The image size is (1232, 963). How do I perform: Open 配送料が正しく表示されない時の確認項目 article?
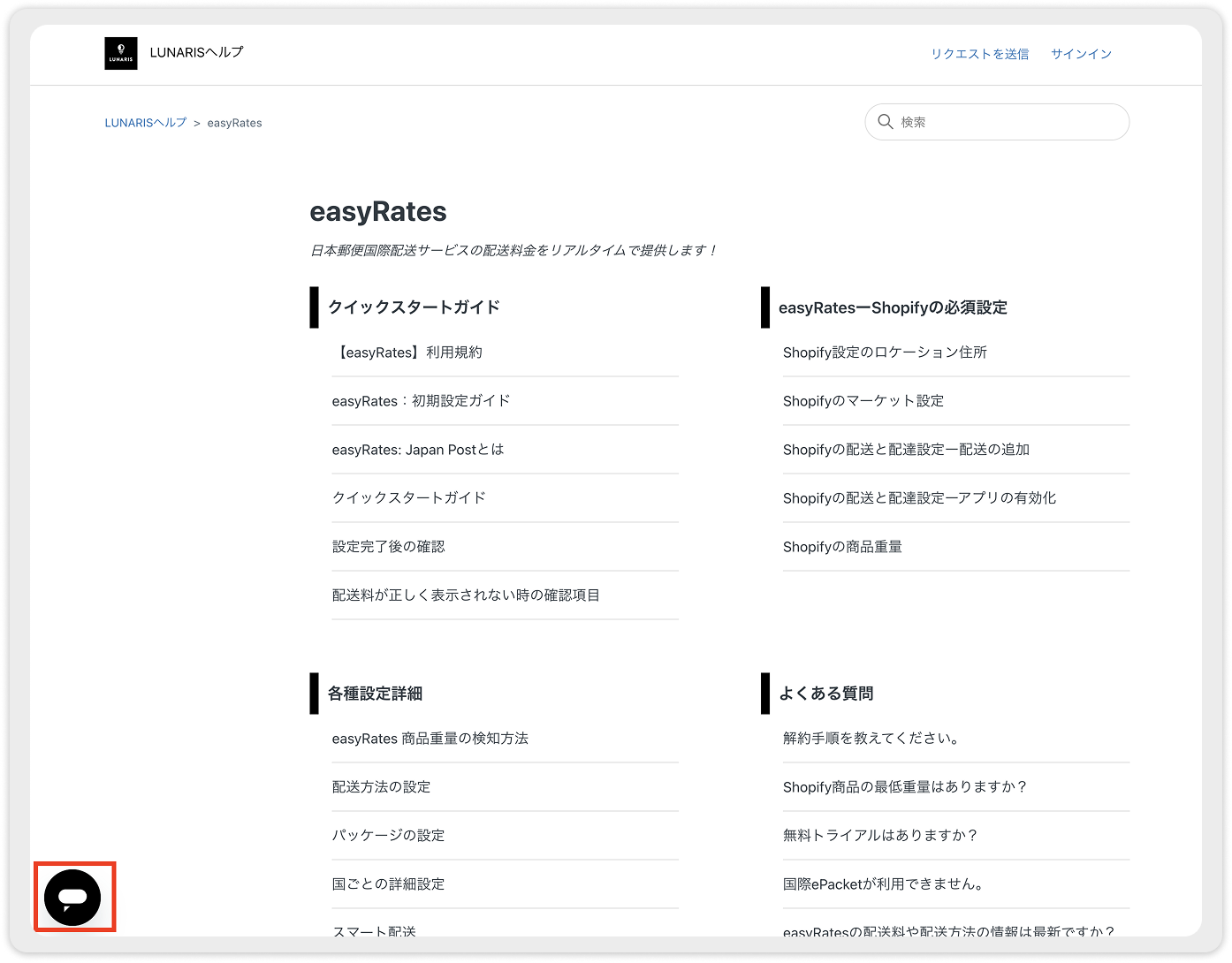click(466, 595)
